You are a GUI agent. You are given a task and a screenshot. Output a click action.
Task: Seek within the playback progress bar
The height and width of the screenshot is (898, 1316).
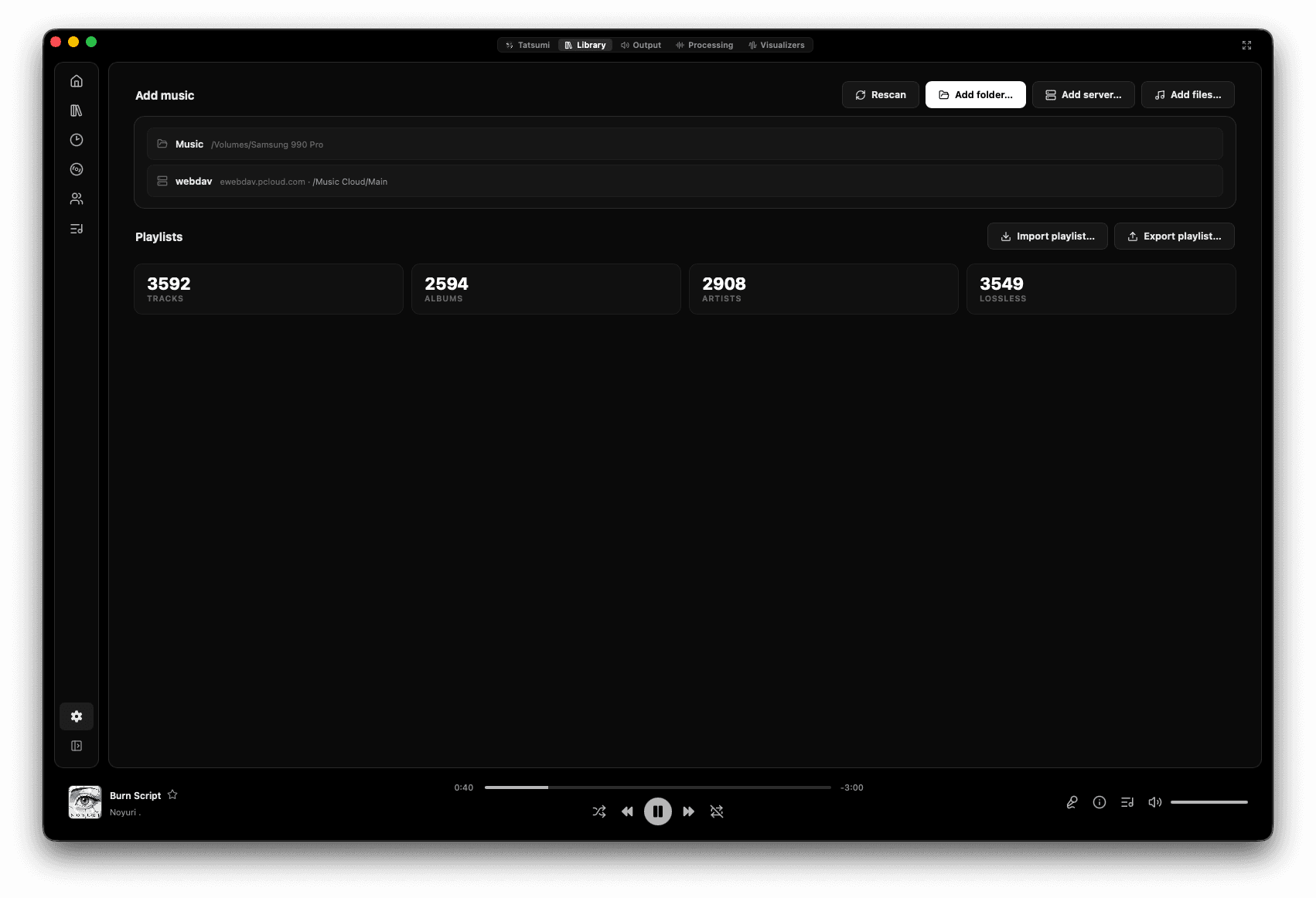click(658, 787)
